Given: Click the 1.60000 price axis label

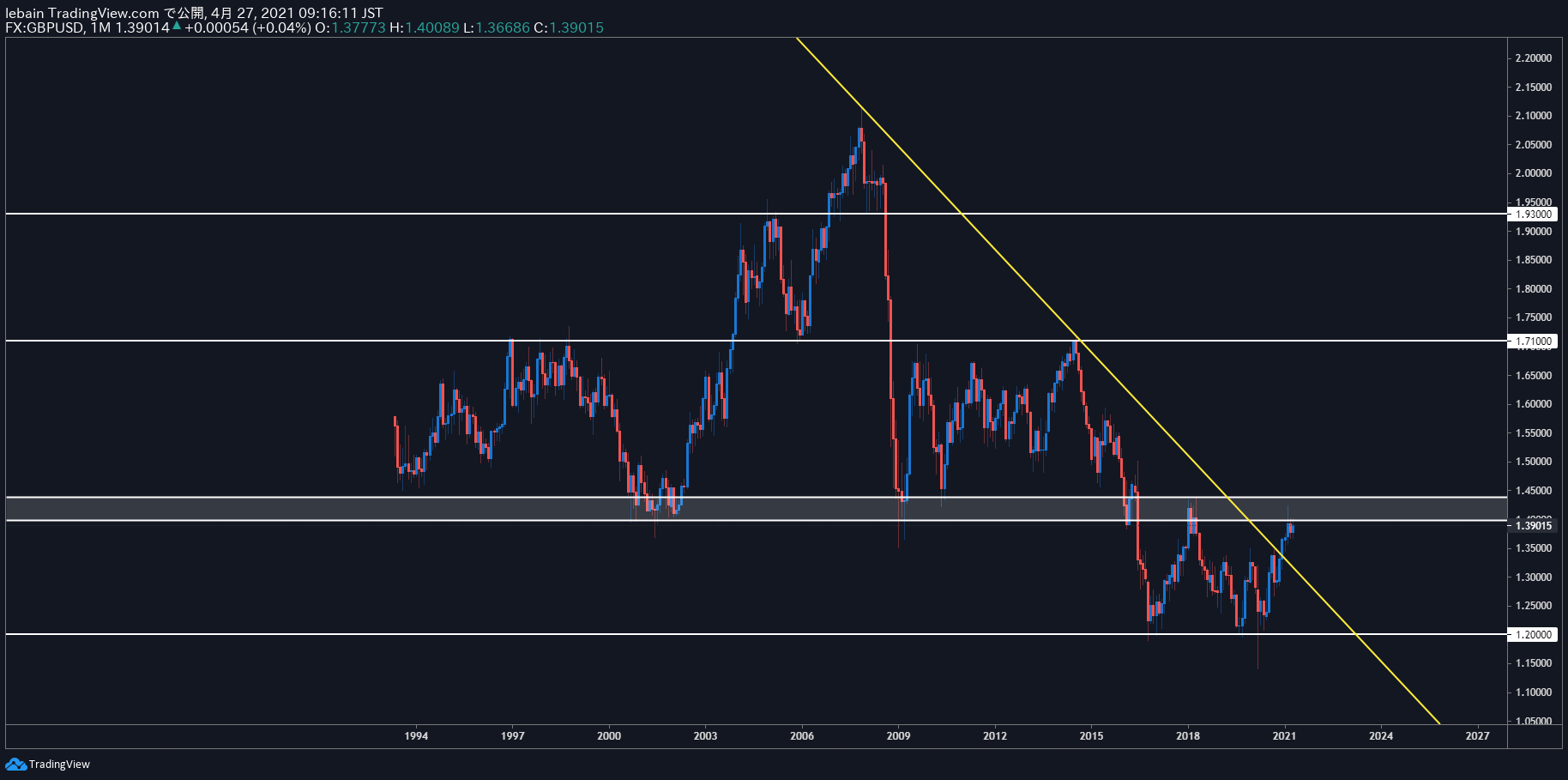Looking at the screenshot, I should tap(1534, 404).
